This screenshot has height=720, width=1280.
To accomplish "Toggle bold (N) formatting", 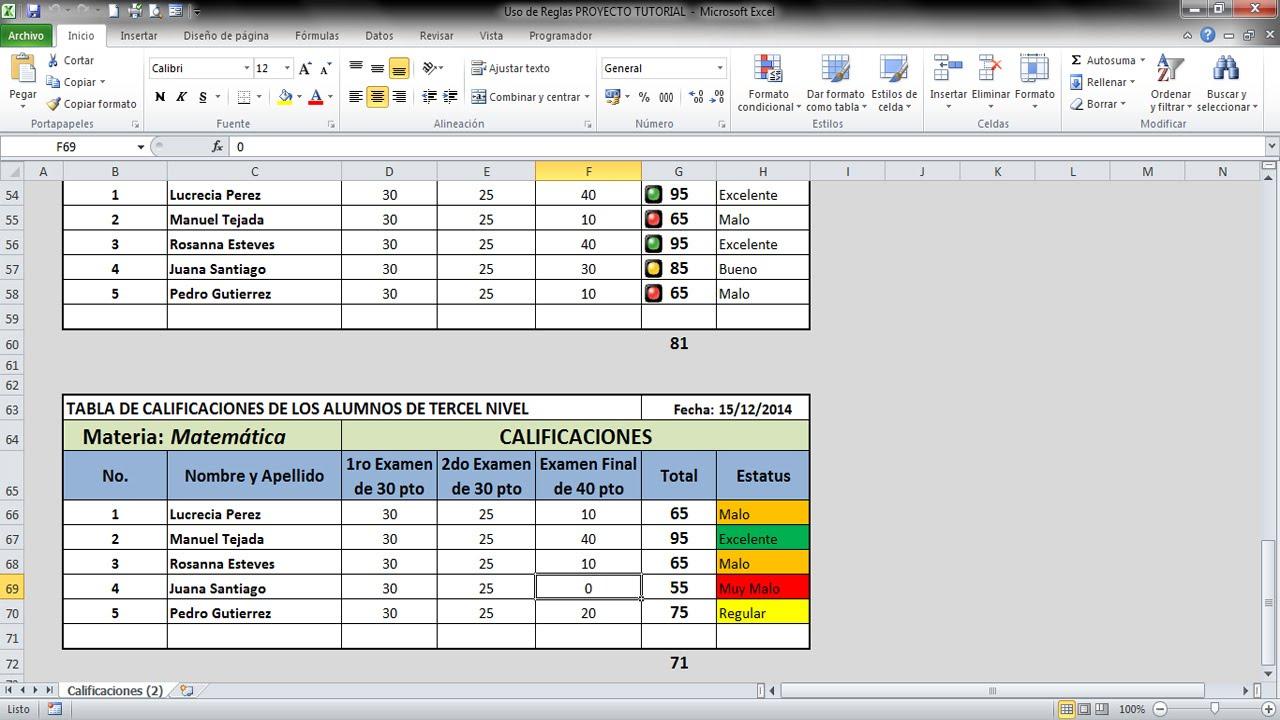I will tap(160, 97).
